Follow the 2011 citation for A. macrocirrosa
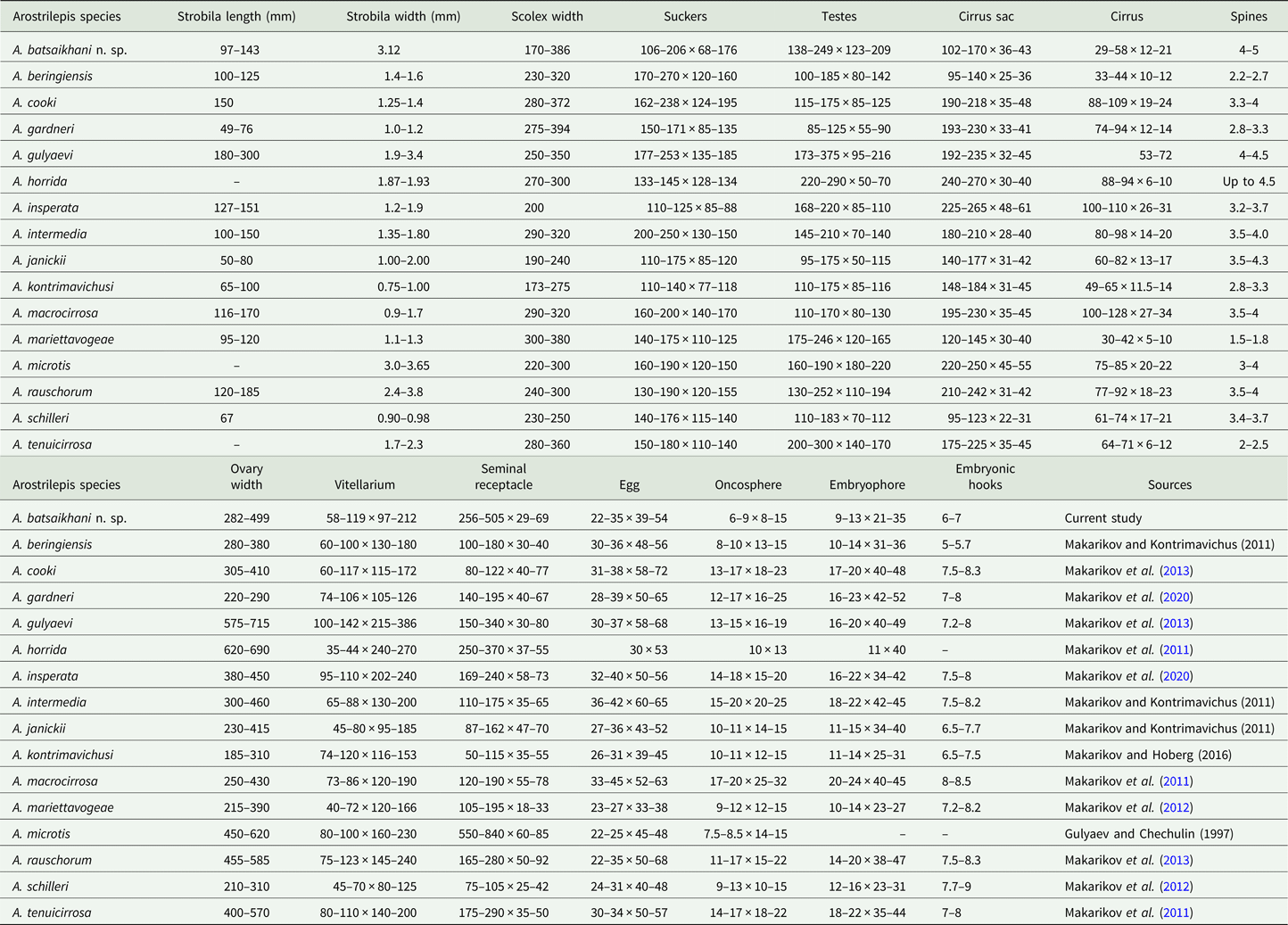The image size is (1288, 925). click(1176, 781)
